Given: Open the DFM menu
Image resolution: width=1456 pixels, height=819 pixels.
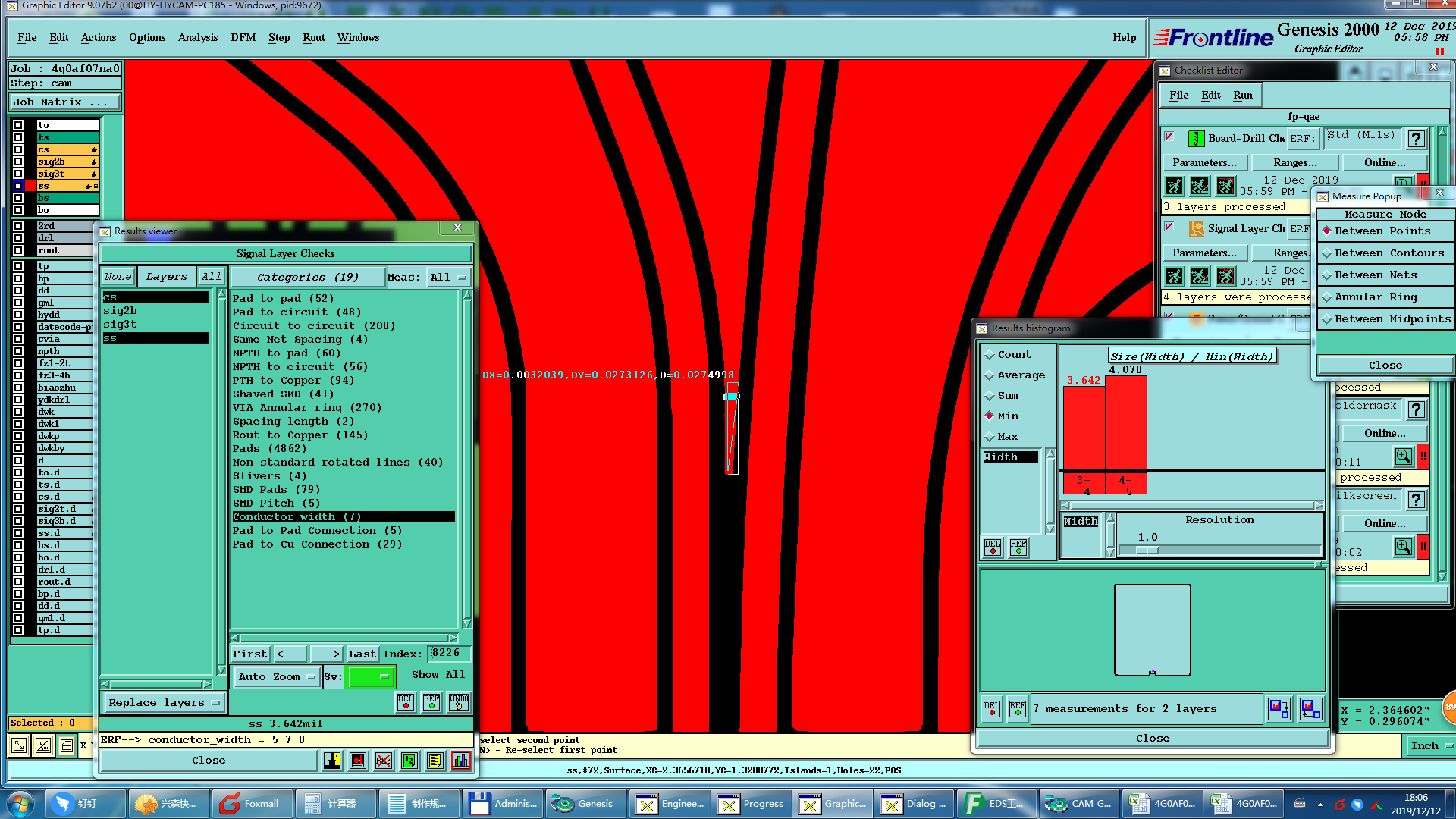Looking at the screenshot, I should pyautogui.click(x=243, y=37).
